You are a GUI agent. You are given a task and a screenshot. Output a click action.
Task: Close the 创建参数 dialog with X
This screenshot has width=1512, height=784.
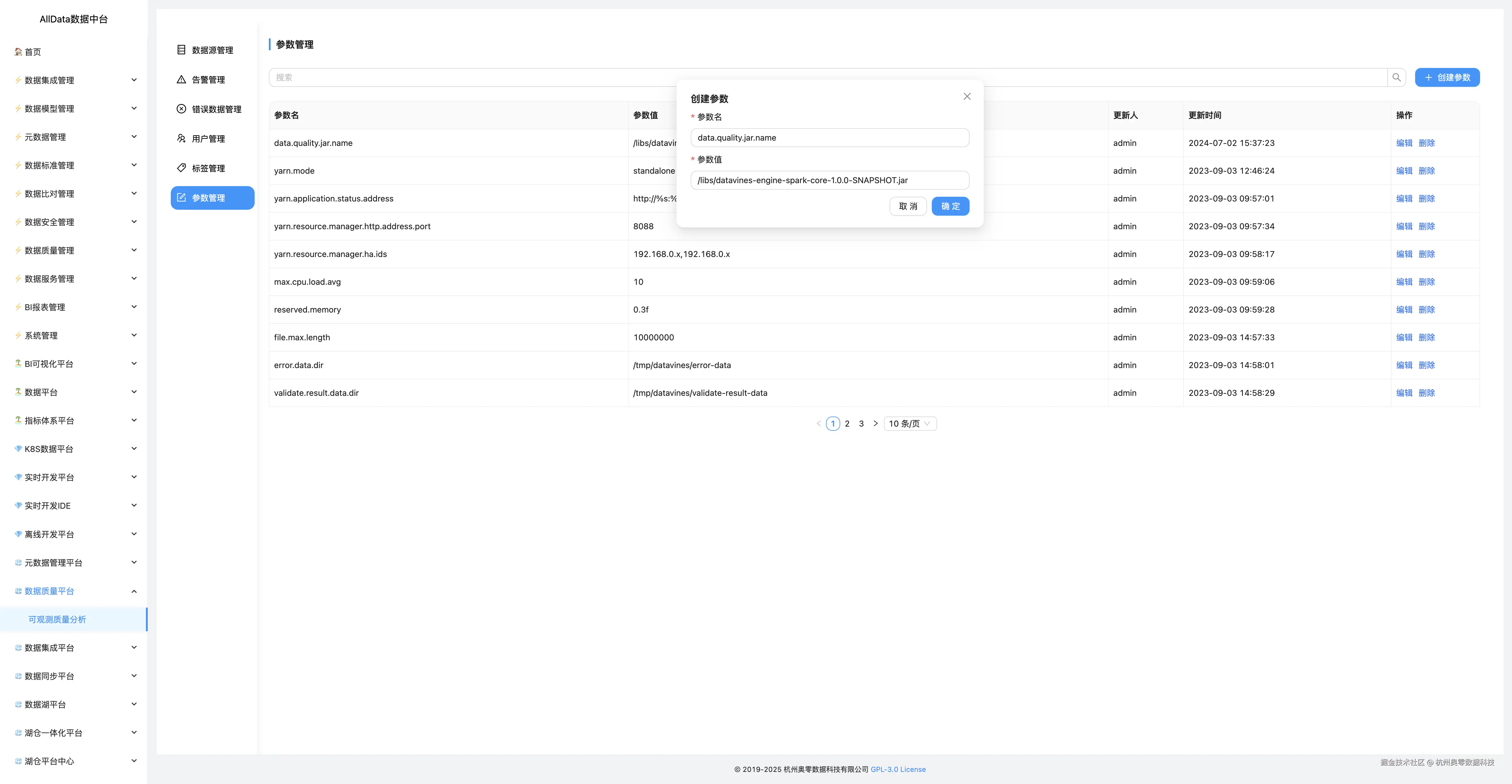tap(967, 96)
